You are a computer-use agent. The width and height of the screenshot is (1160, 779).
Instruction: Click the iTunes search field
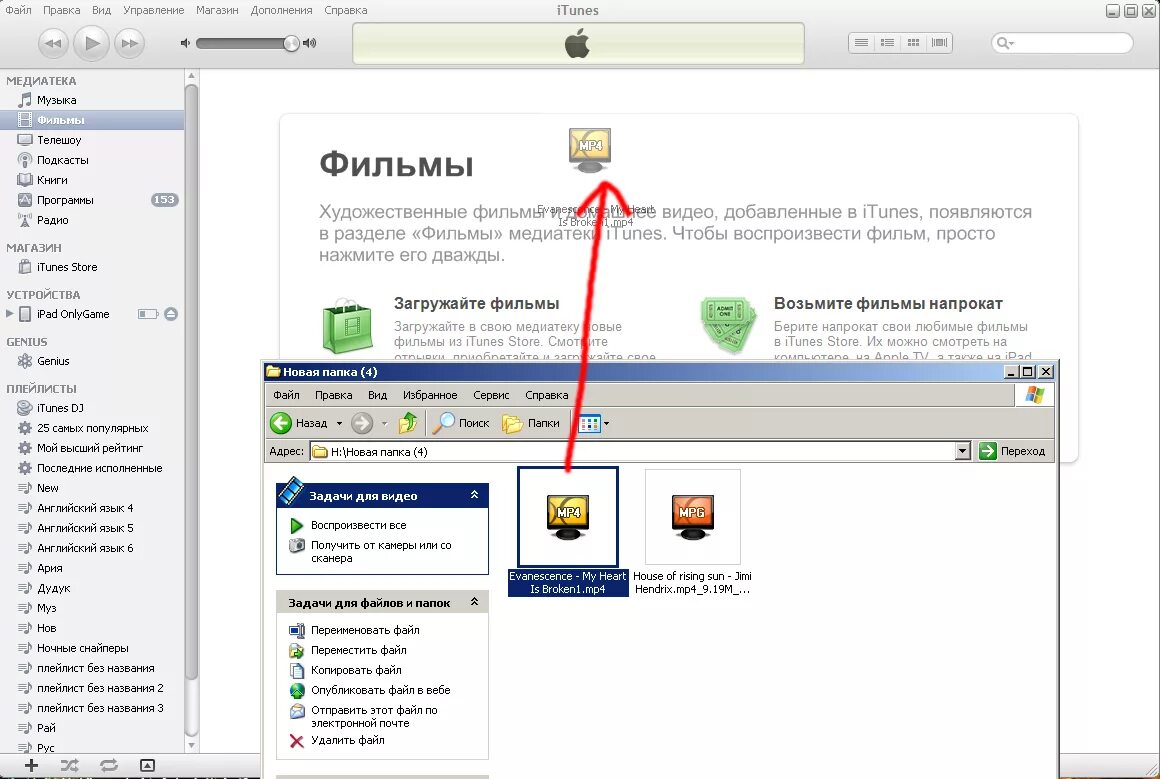(1062, 43)
